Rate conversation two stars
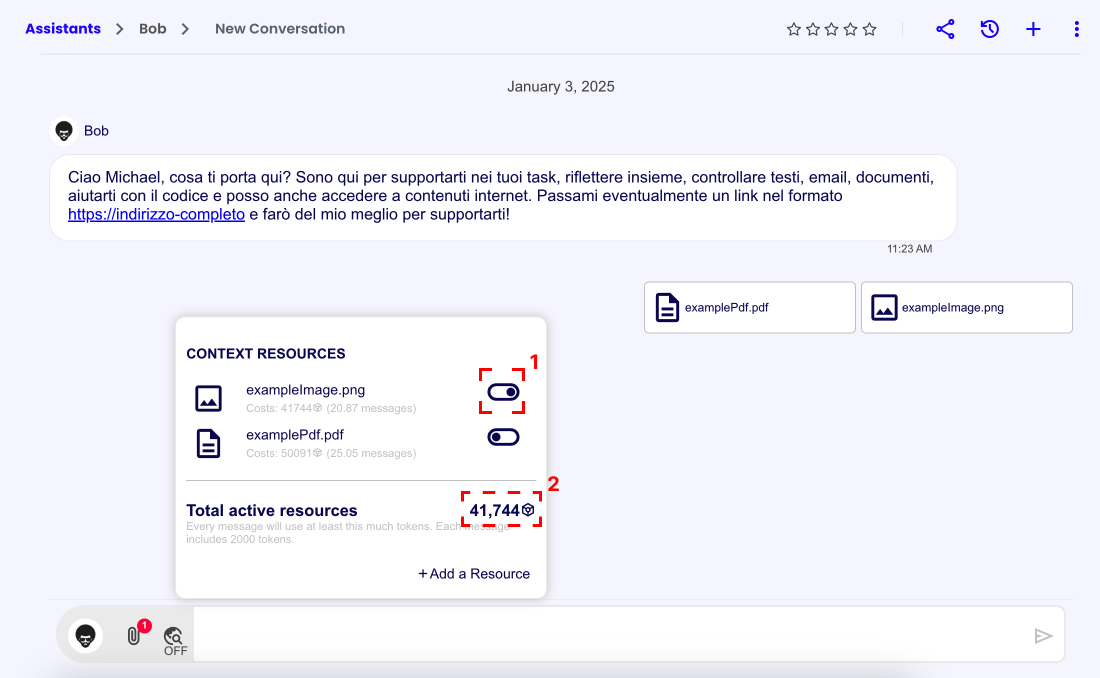The image size is (1100, 678). tap(812, 29)
